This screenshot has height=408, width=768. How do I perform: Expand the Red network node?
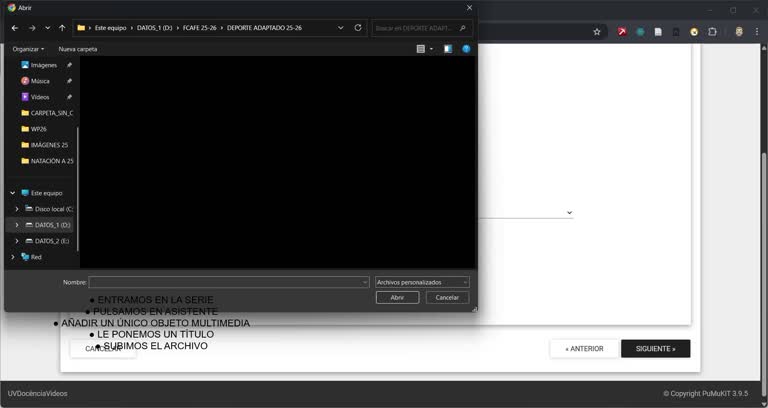click(x=12, y=257)
